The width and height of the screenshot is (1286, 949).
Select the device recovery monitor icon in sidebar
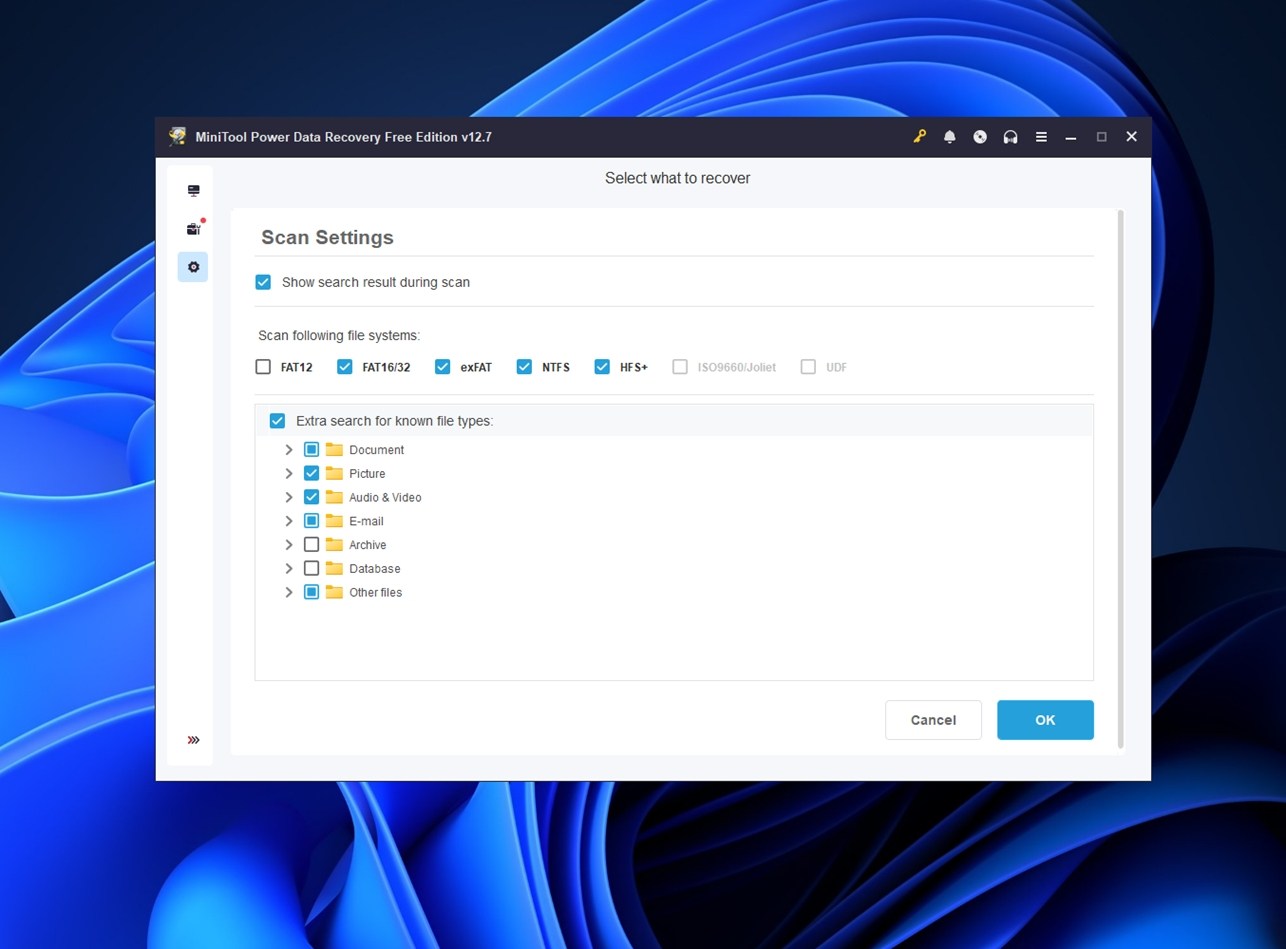pyautogui.click(x=192, y=188)
